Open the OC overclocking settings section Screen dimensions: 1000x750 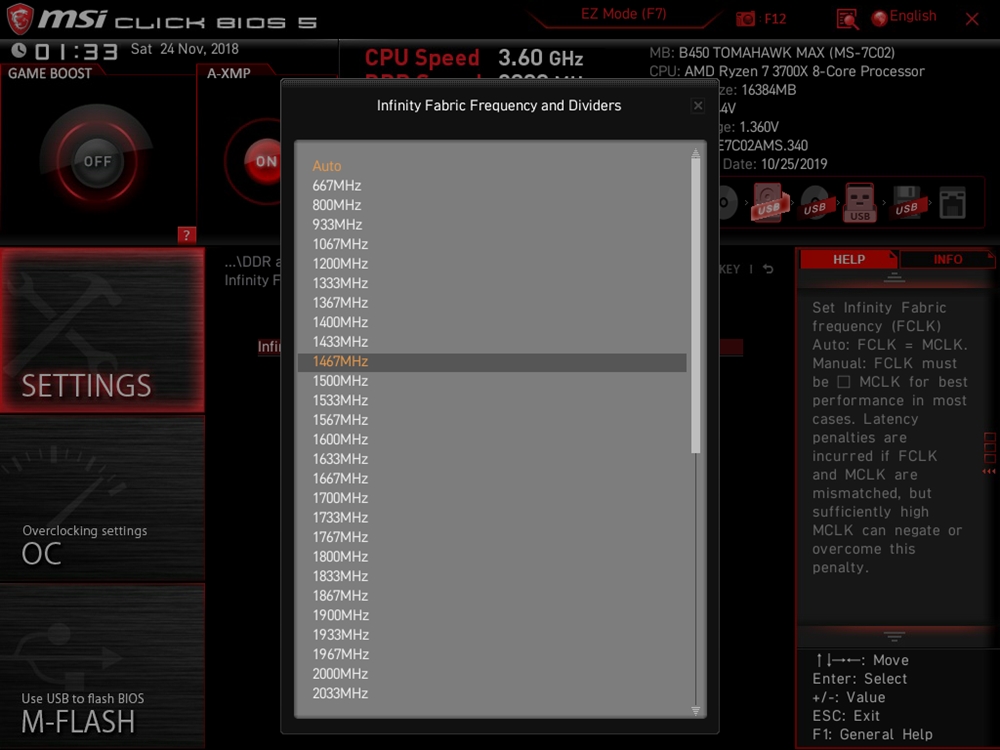coord(102,499)
